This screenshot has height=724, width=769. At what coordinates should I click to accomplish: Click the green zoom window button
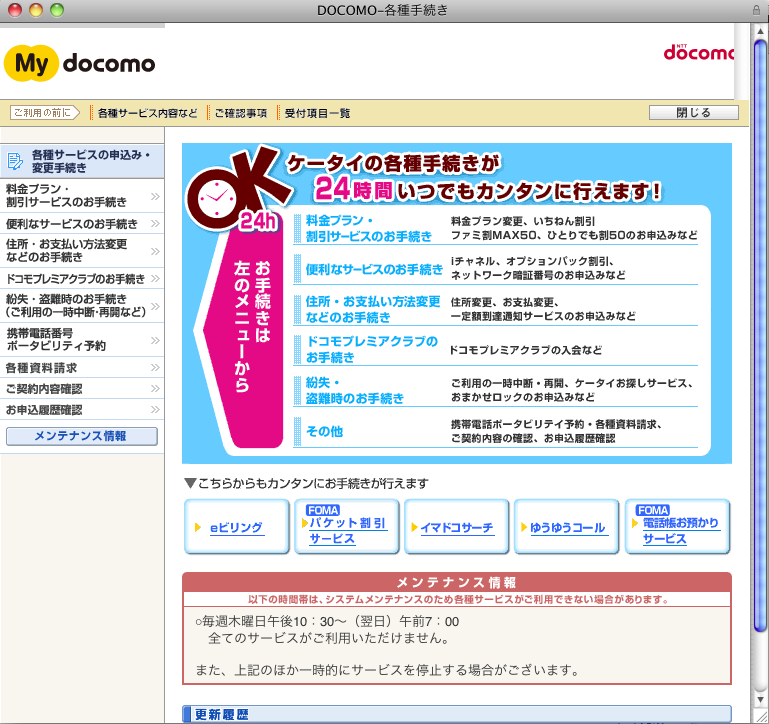tap(57, 10)
